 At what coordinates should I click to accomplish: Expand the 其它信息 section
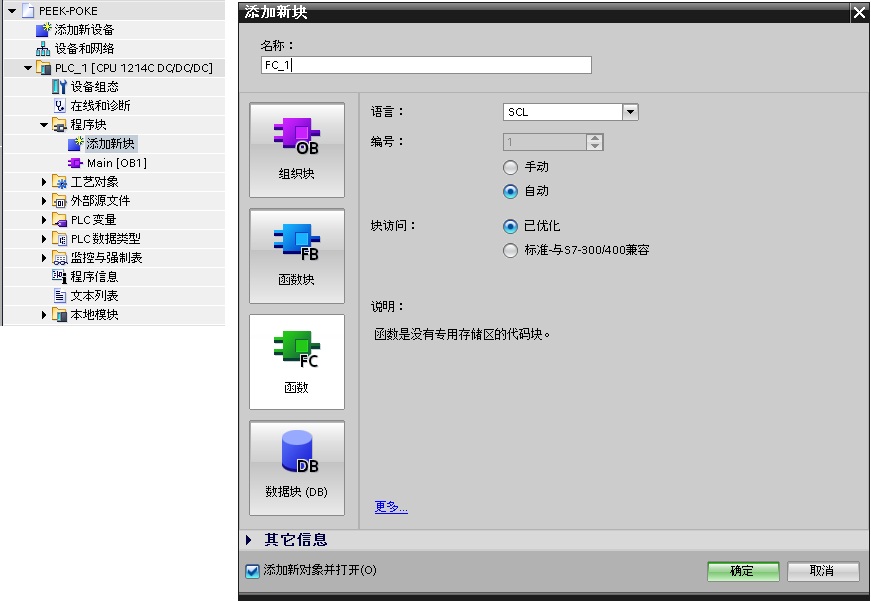(x=249, y=540)
